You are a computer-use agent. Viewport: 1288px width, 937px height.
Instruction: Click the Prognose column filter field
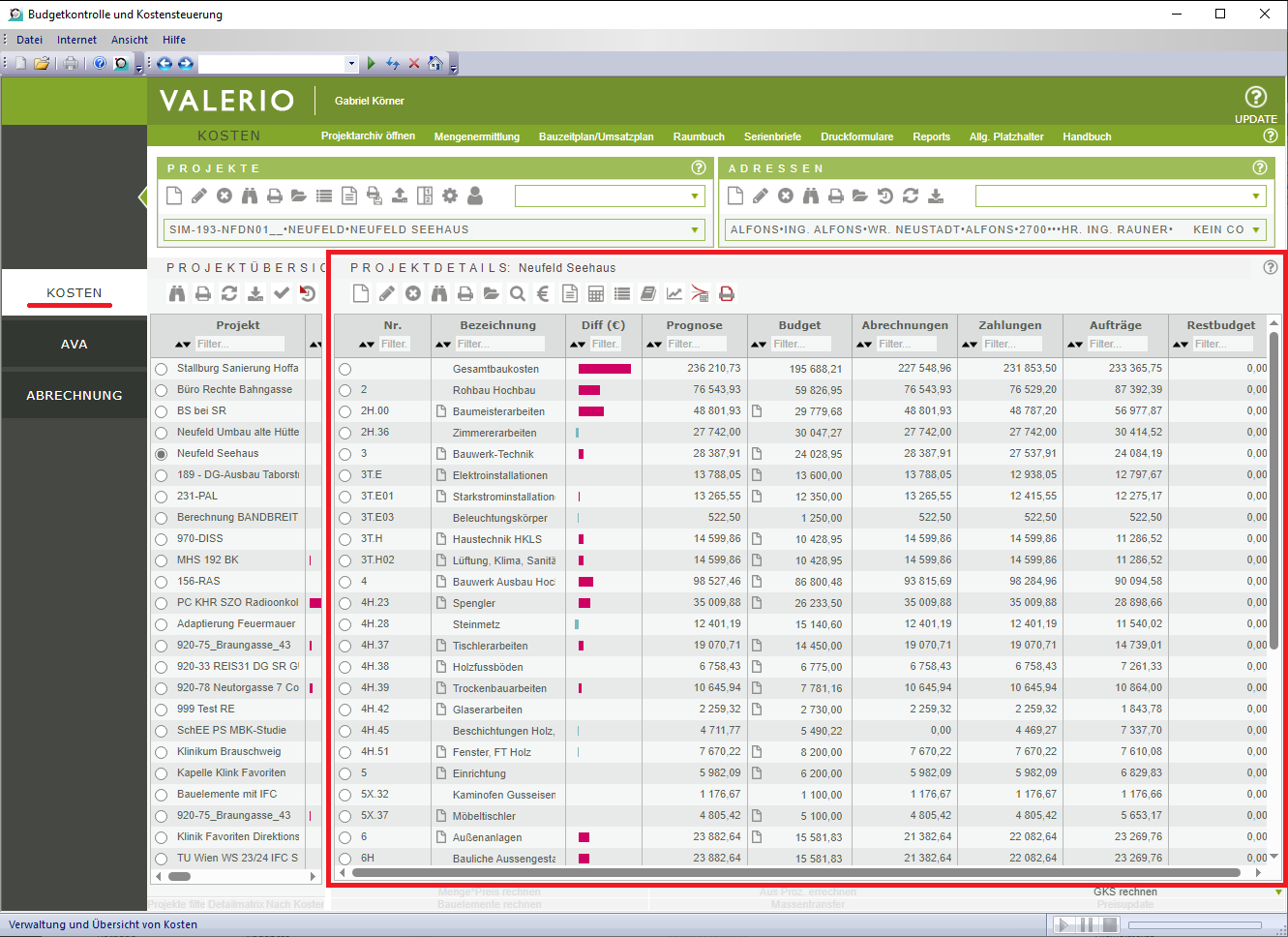(696, 344)
